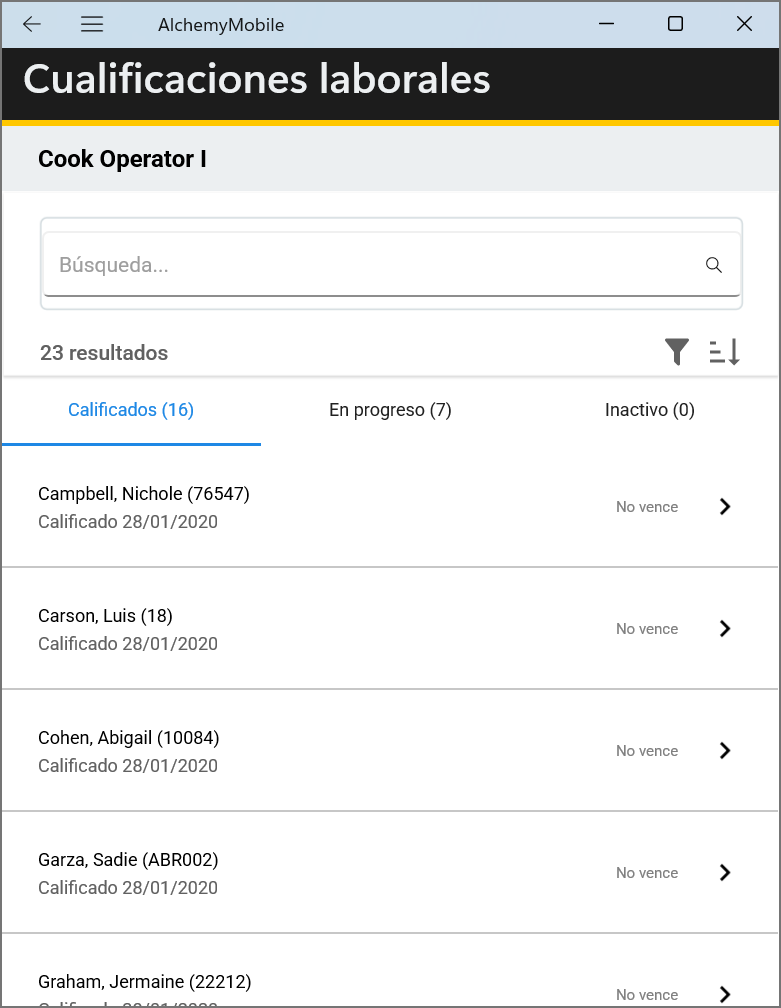The height and width of the screenshot is (1008, 781).
Task: Select Cohen, Abigail (10084) entry
Action: [x=129, y=738]
